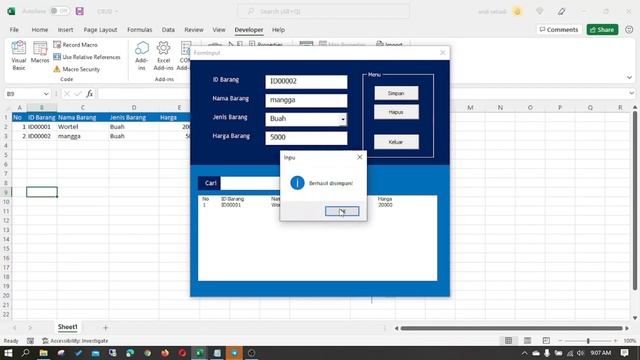Switch to Page Break Preview in status bar
This screenshot has width=640, height=360.
point(546,340)
